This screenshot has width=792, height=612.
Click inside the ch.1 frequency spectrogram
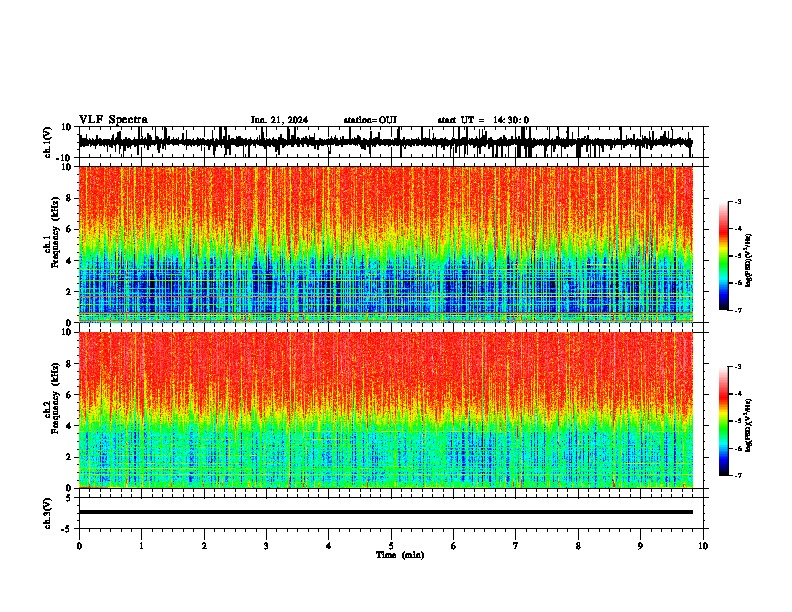point(386,244)
